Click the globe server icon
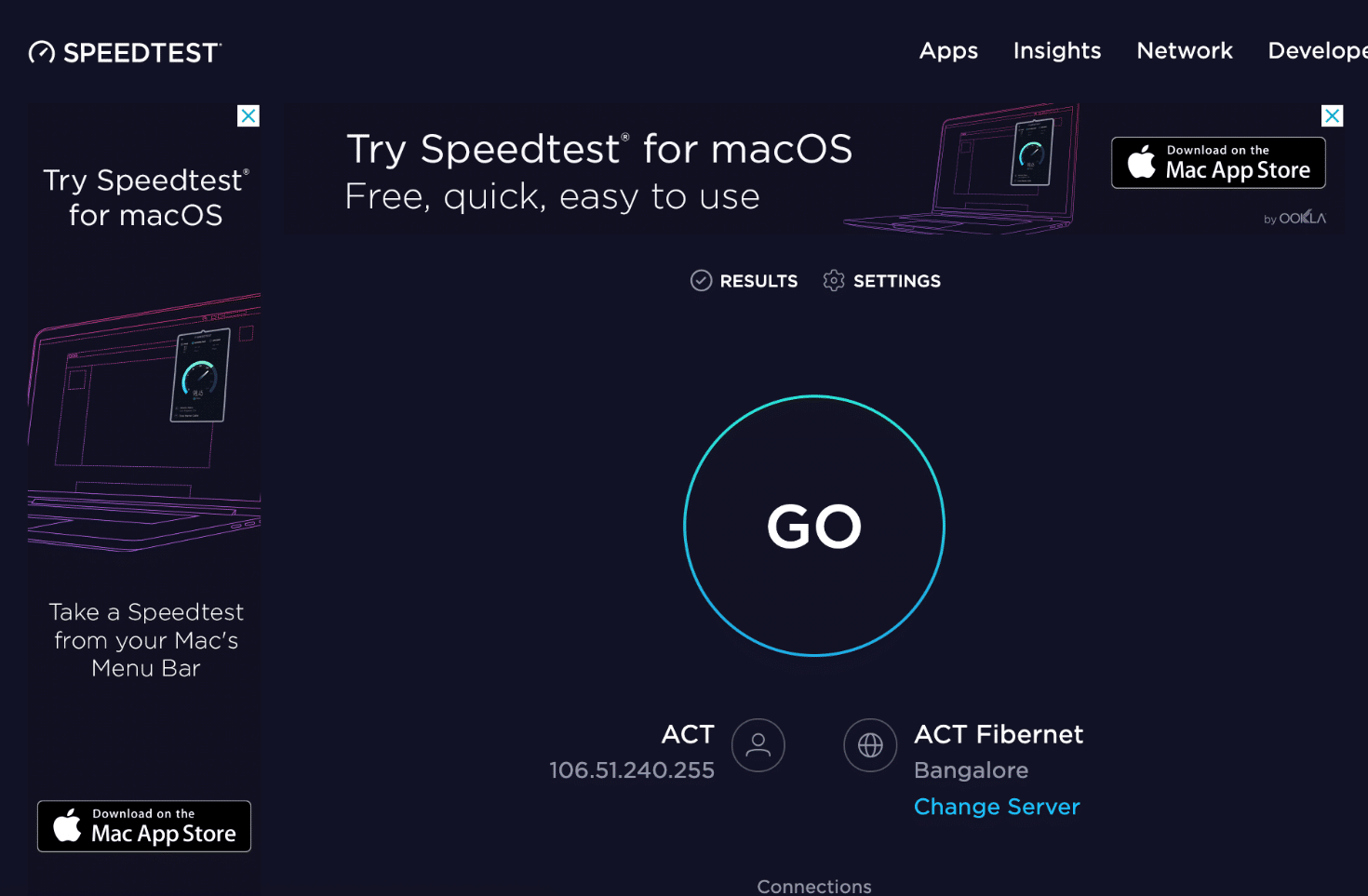Viewport: 1368px width, 896px height. pyautogui.click(x=870, y=745)
